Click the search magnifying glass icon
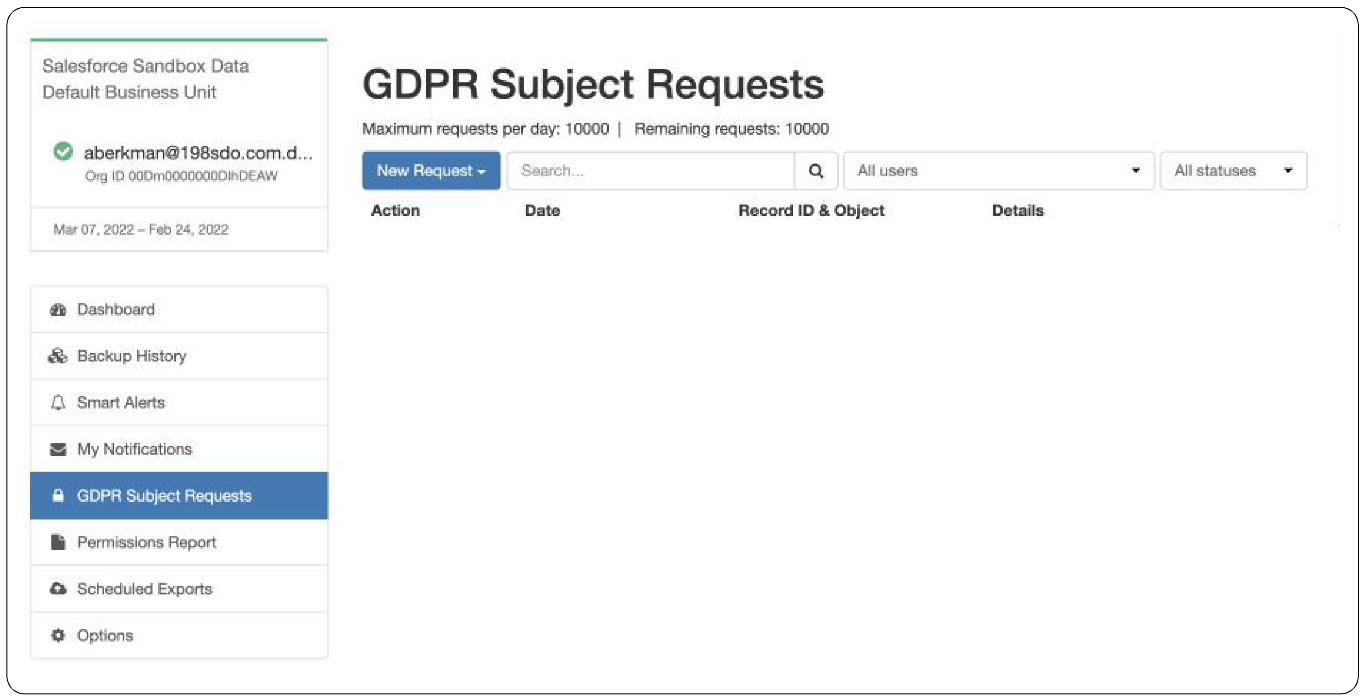 pyautogui.click(x=816, y=170)
